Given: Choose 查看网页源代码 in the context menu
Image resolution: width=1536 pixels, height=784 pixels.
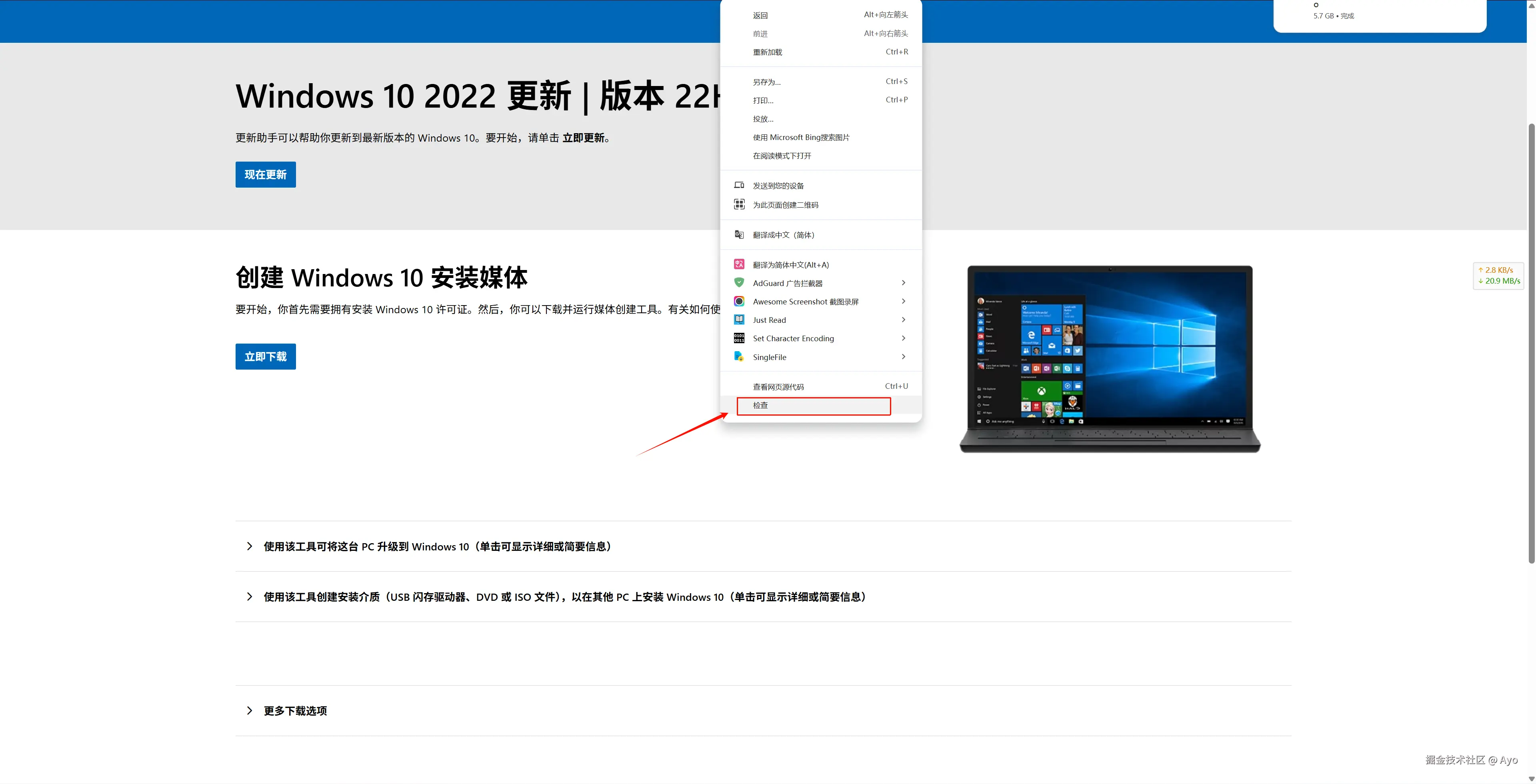Looking at the screenshot, I should coord(778,387).
